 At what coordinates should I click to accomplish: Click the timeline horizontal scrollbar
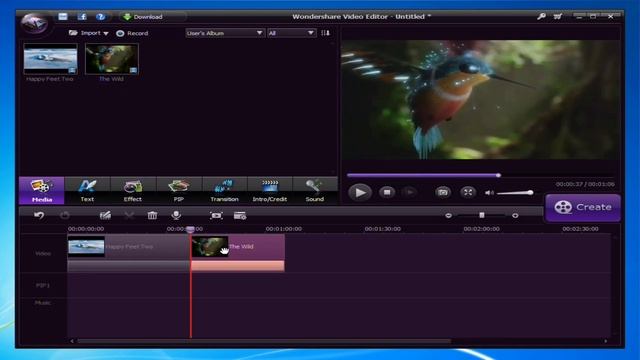(264, 341)
